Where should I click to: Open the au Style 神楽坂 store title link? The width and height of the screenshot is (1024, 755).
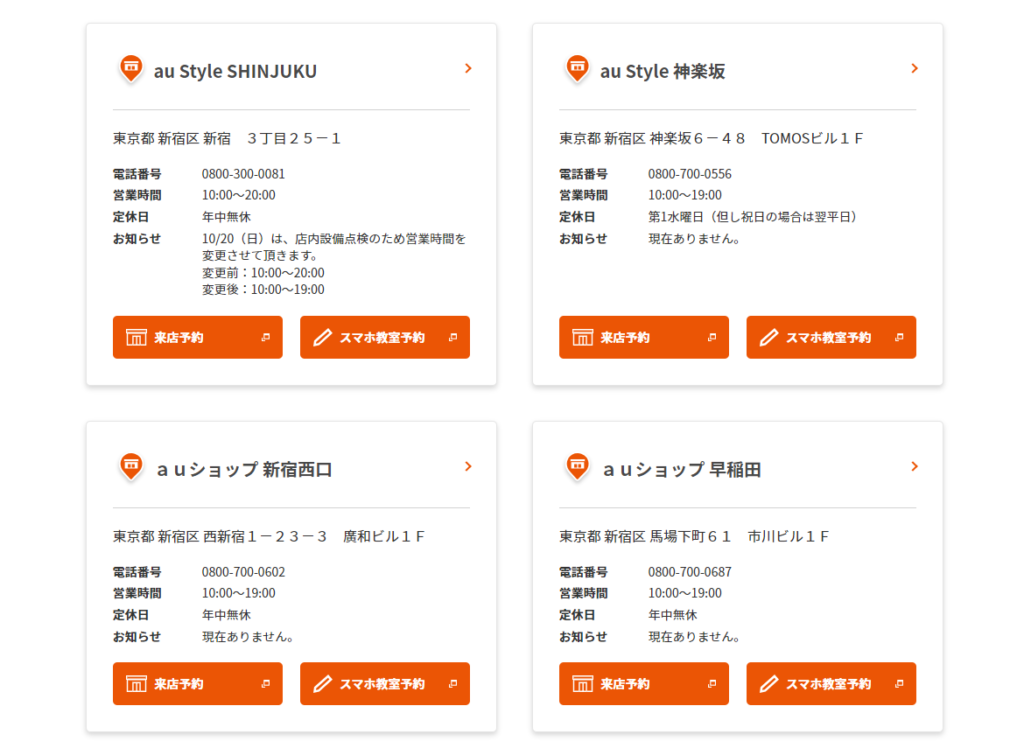point(662,71)
